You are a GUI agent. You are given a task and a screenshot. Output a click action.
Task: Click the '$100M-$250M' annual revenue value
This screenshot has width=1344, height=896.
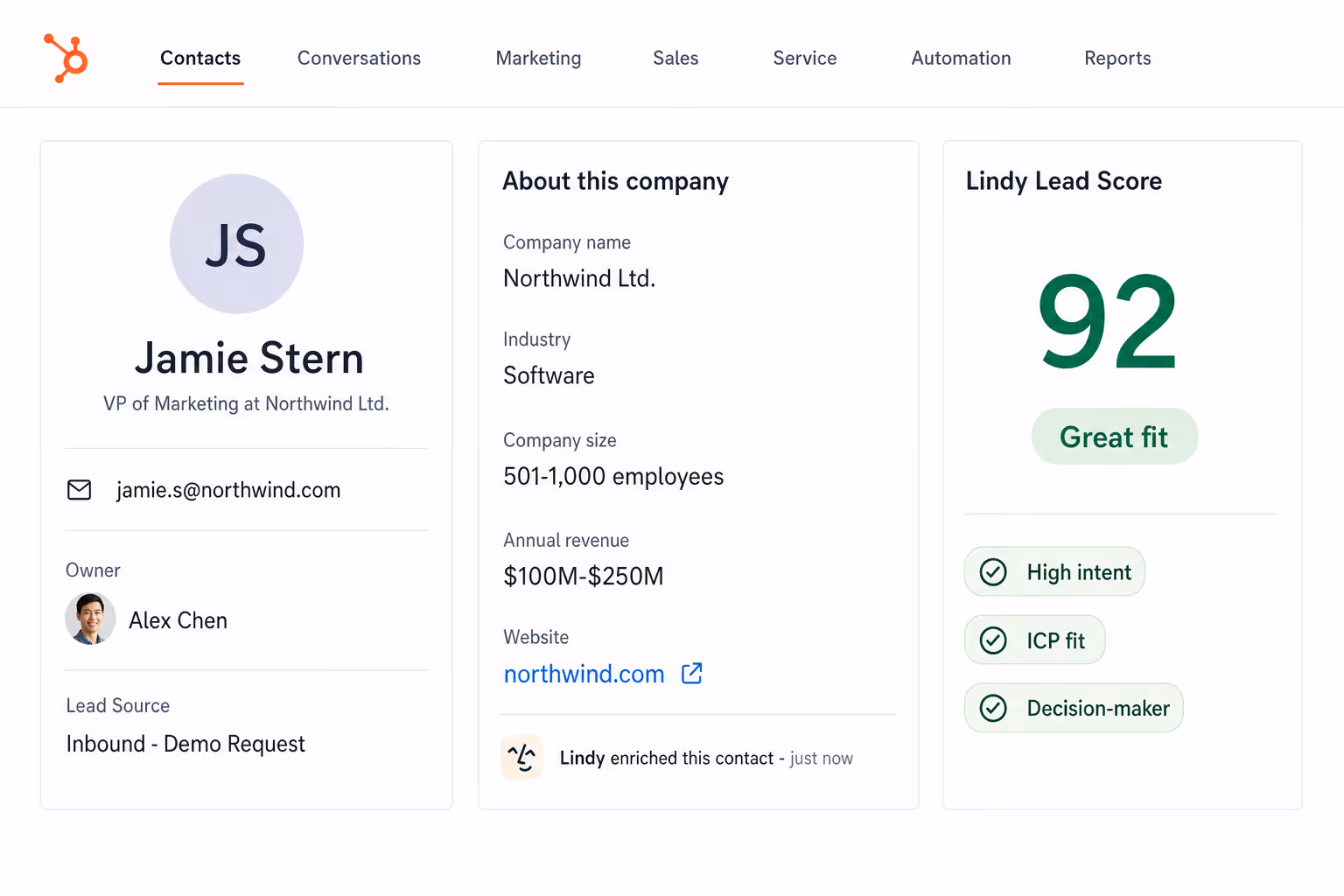click(x=584, y=576)
